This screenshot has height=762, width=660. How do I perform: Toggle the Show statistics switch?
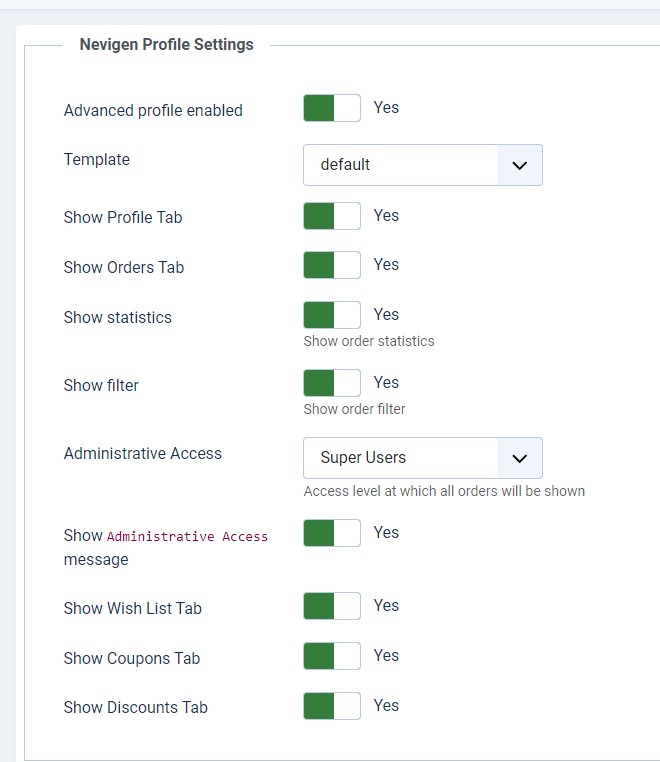tap(332, 315)
